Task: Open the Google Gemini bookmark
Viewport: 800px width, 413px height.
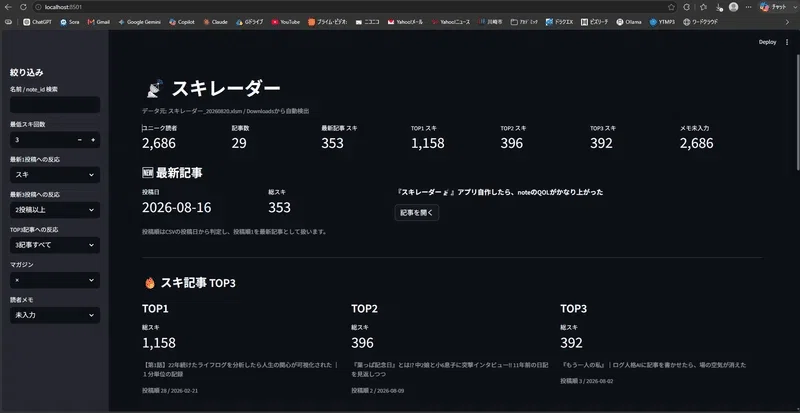Action: pyautogui.click(x=139, y=22)
